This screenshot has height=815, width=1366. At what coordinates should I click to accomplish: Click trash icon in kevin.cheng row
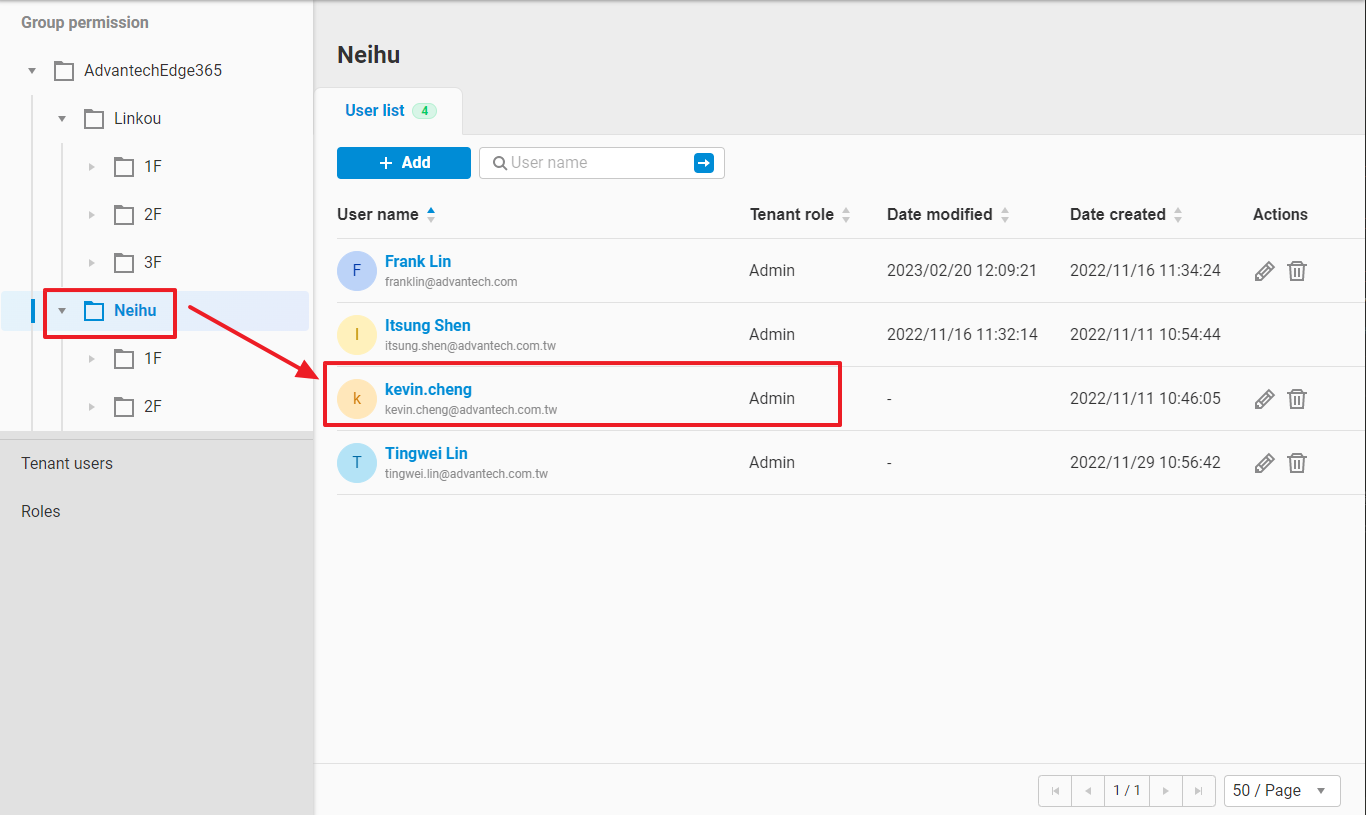tap(1296, 399)
